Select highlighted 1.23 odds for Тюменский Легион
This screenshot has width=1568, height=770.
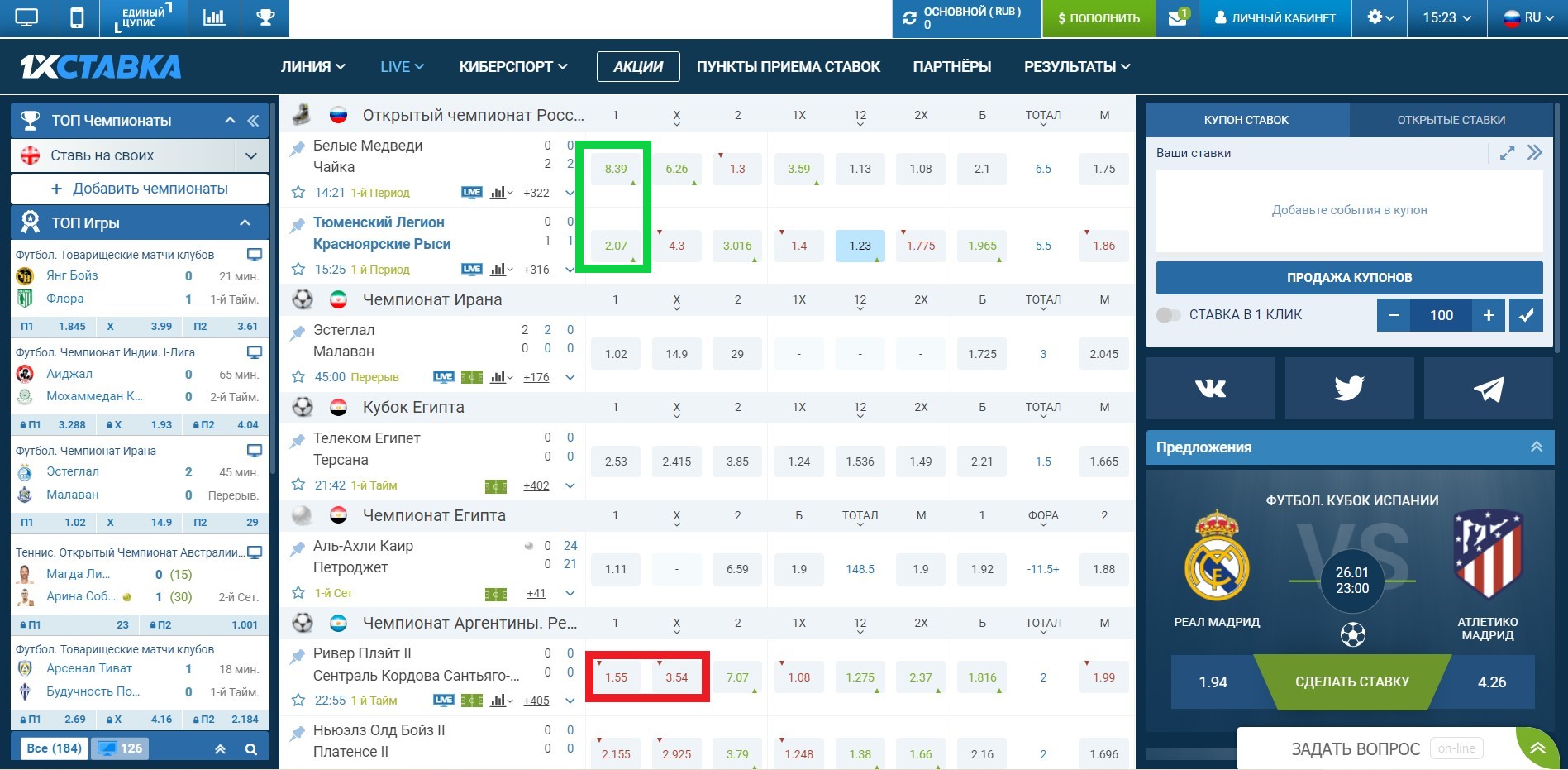coord(860,246)
